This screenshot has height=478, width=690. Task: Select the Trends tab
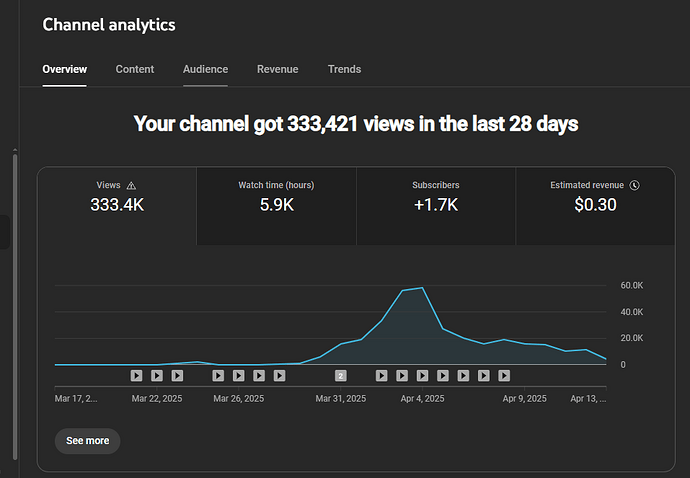coord(344,69)
